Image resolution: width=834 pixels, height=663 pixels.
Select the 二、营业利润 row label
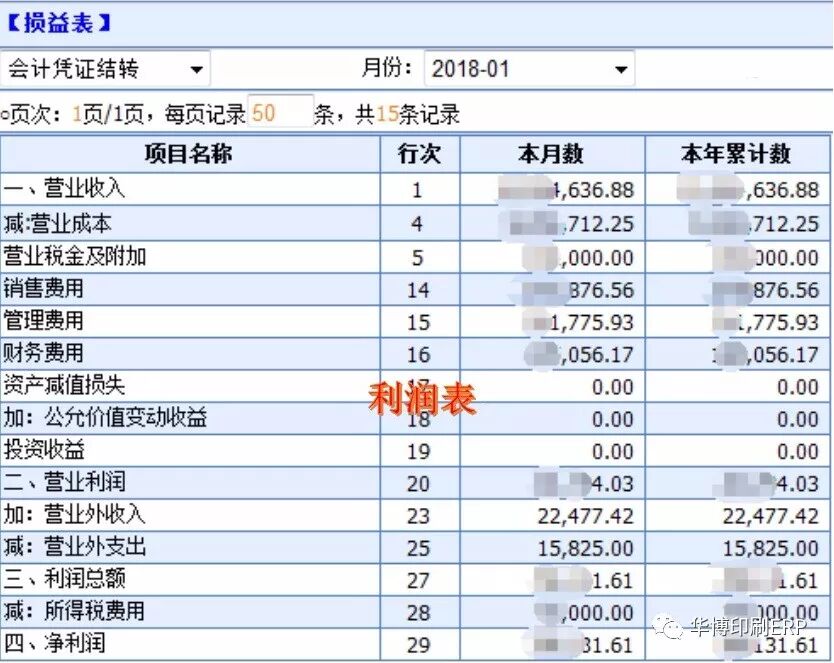(64, 482)
